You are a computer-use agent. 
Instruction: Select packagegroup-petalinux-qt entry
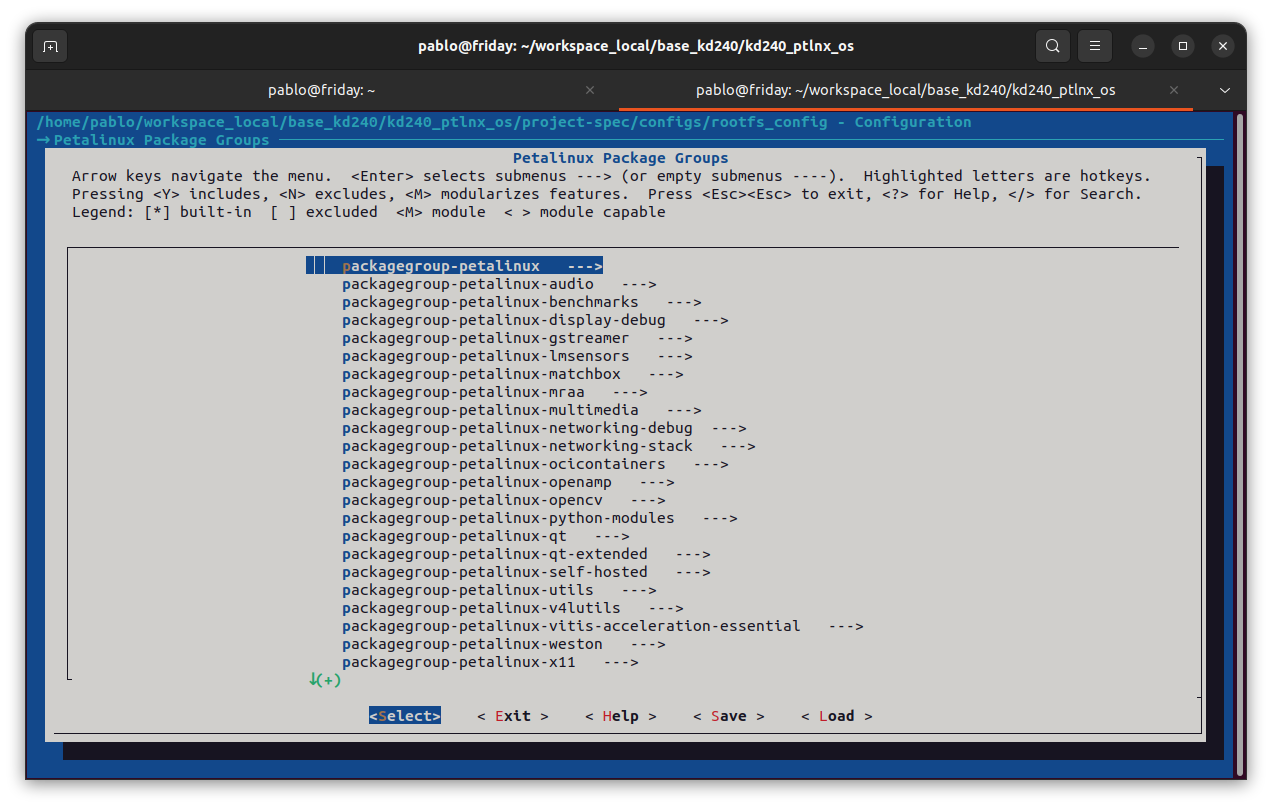point(486,536)
